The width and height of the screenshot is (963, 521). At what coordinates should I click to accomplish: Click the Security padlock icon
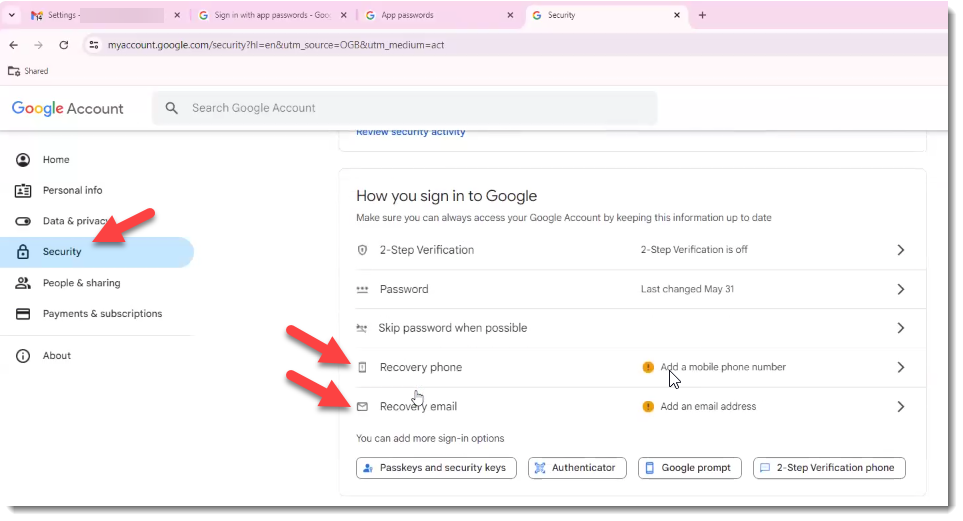[x=23, y=251]
